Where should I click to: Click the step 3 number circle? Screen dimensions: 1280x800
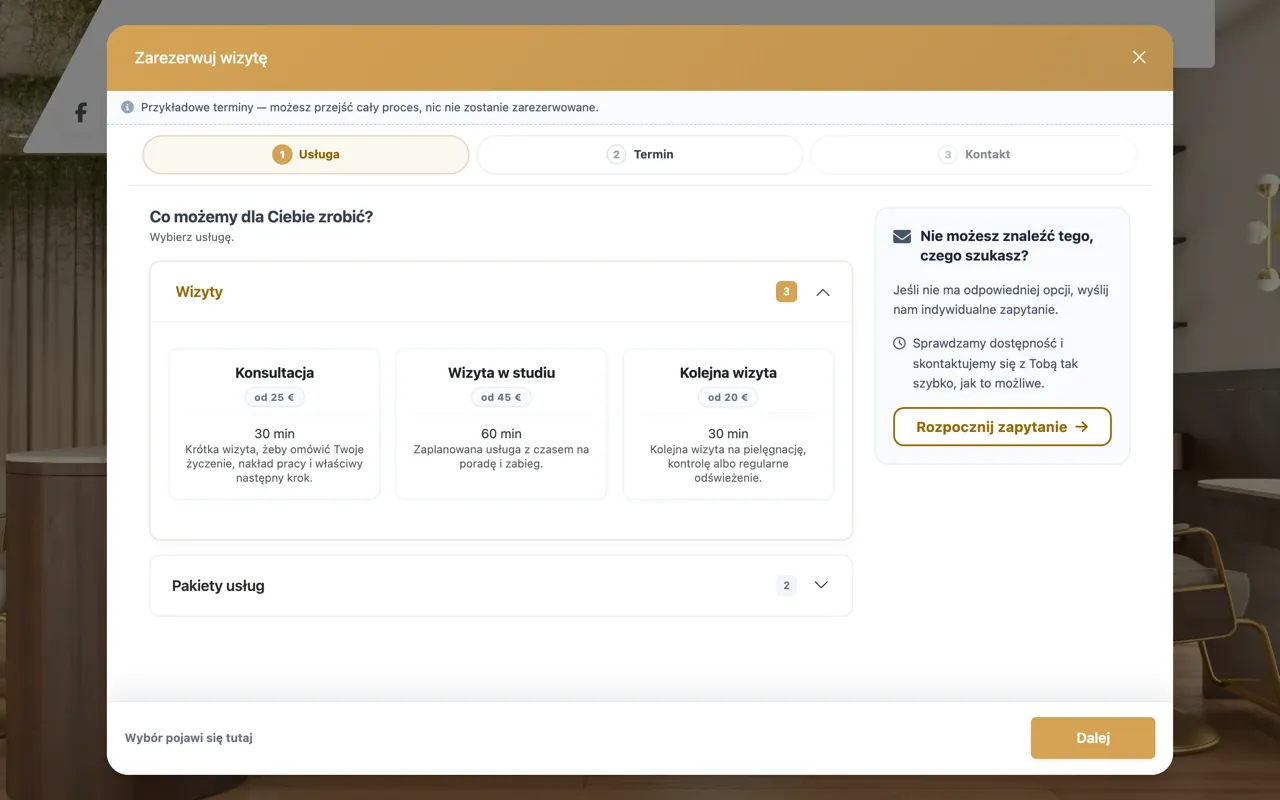(948, 154)
